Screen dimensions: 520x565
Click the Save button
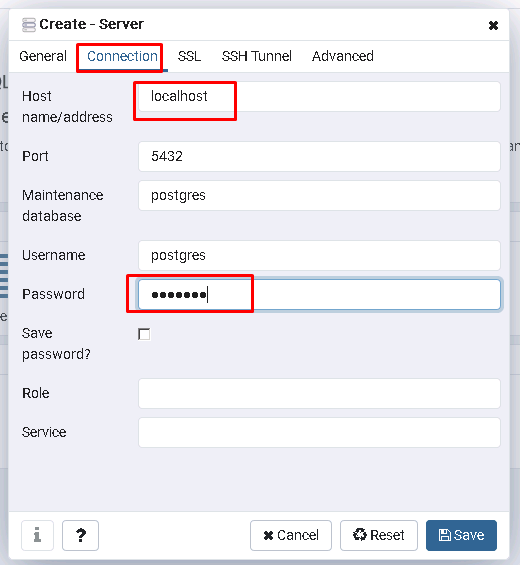(x=461, y=535)
